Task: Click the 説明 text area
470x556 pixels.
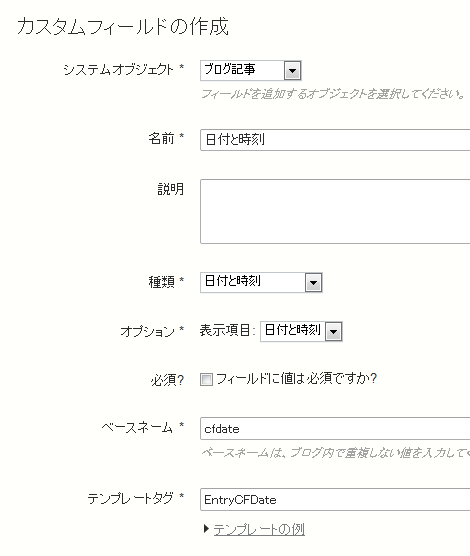Action: (x=335, y=211)
